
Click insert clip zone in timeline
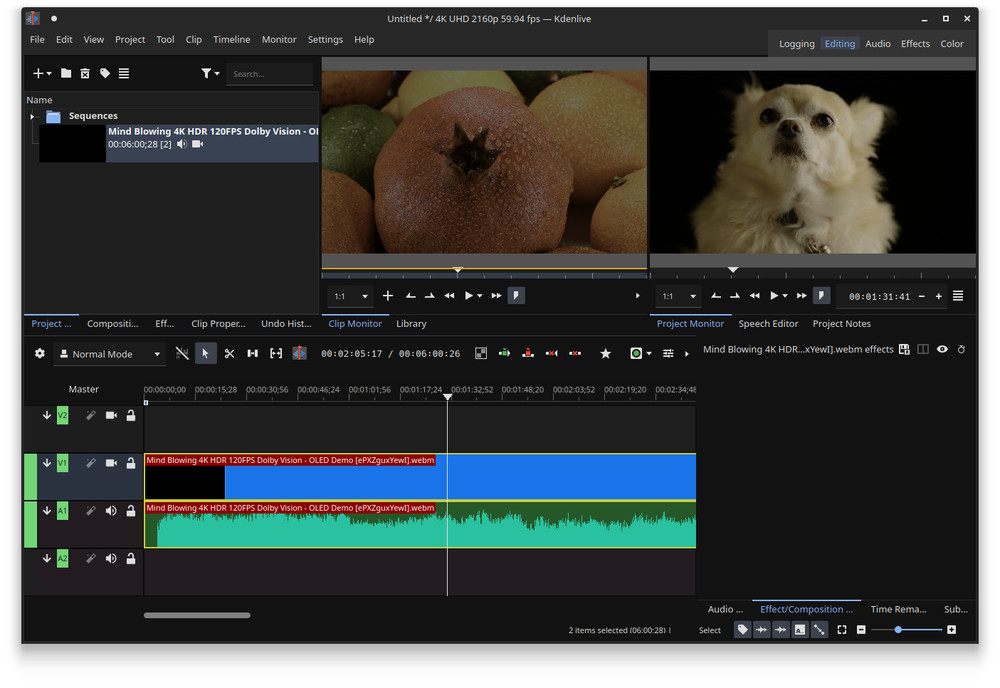pos(504,353)
